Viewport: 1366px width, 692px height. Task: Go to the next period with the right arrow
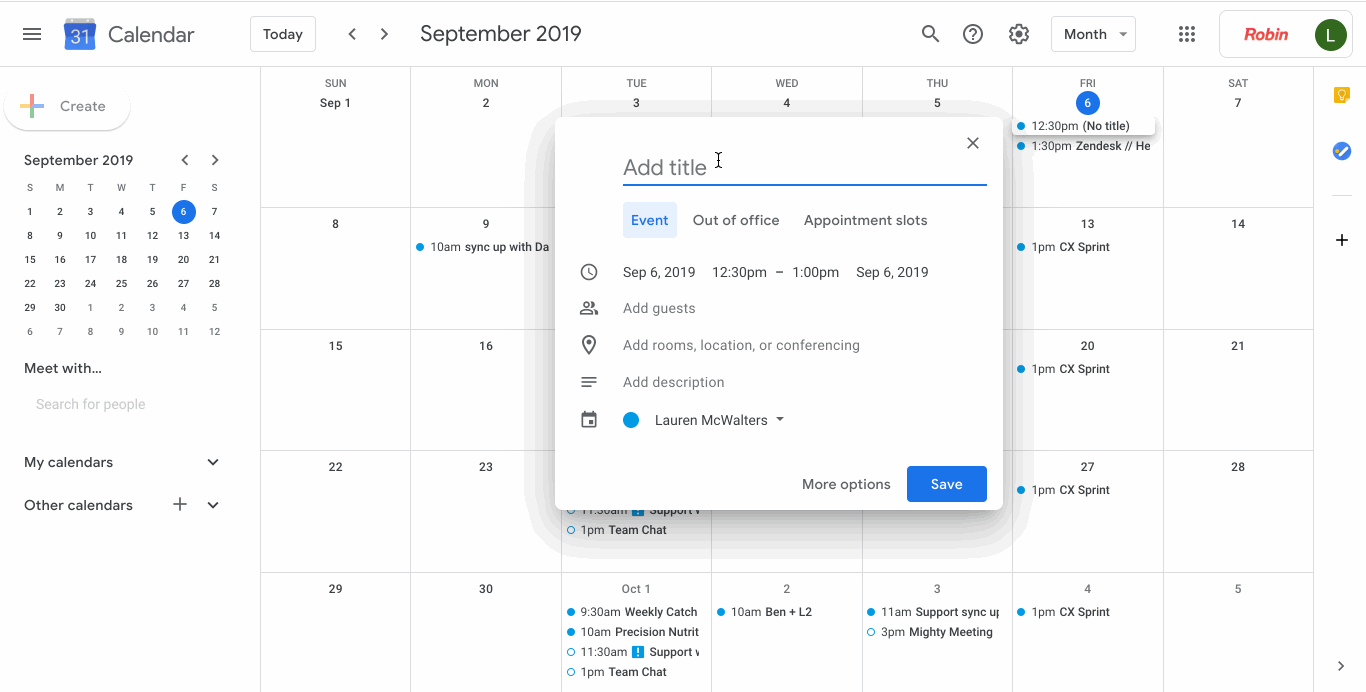pos(384,33)
